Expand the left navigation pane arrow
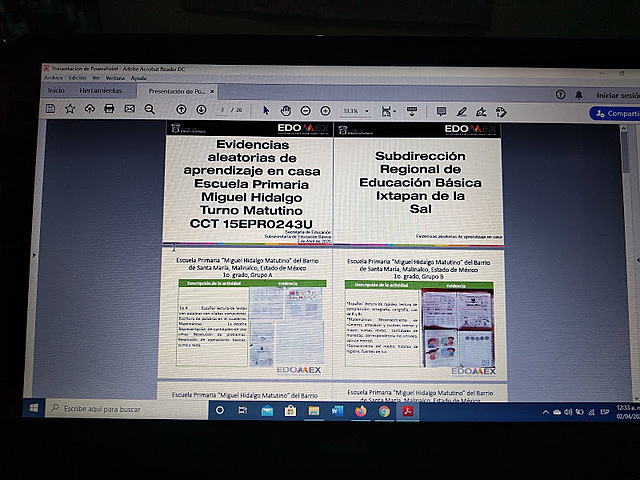 pyautogui.click(x=34, y=256)
